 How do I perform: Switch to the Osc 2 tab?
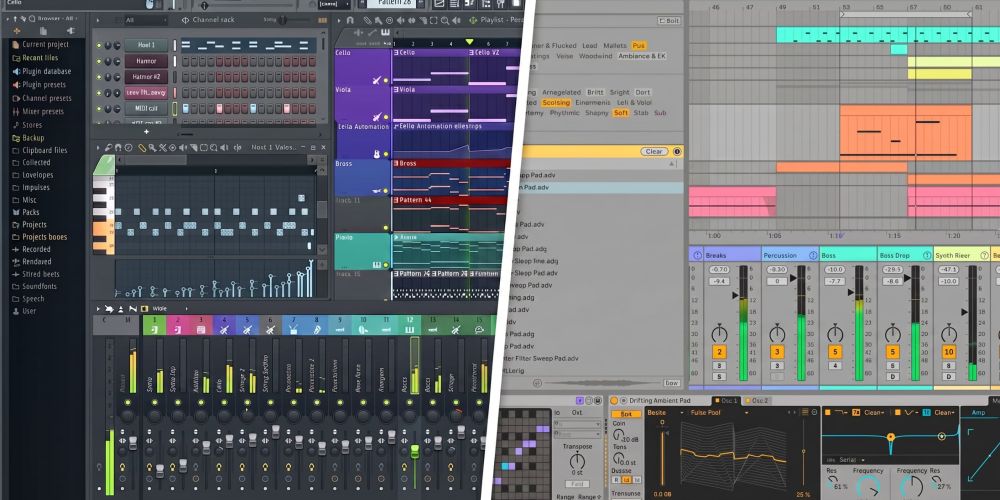pyautogui.click(x=759, y=401)
